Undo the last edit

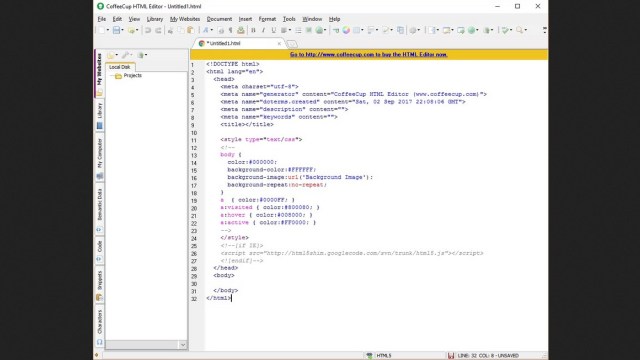pyautogui.click(x=148, y=30)
